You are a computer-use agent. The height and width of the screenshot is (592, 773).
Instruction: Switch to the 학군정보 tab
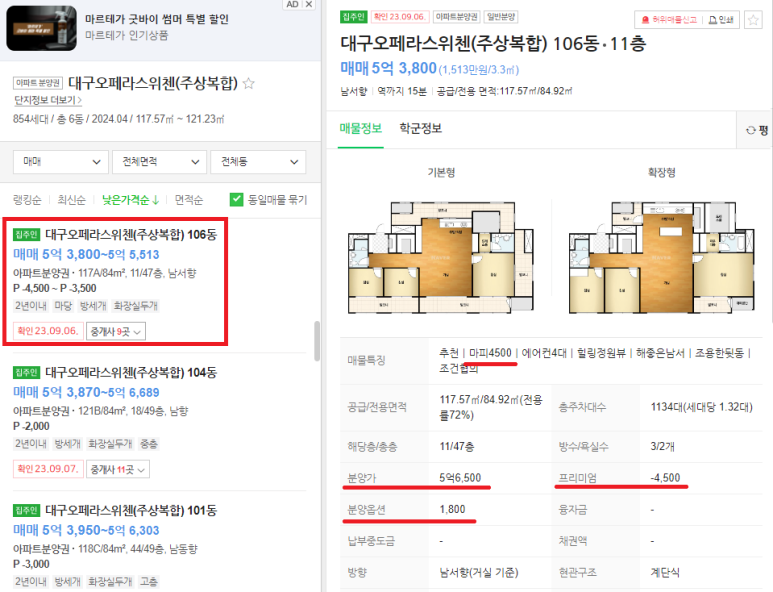click(421, 129)
